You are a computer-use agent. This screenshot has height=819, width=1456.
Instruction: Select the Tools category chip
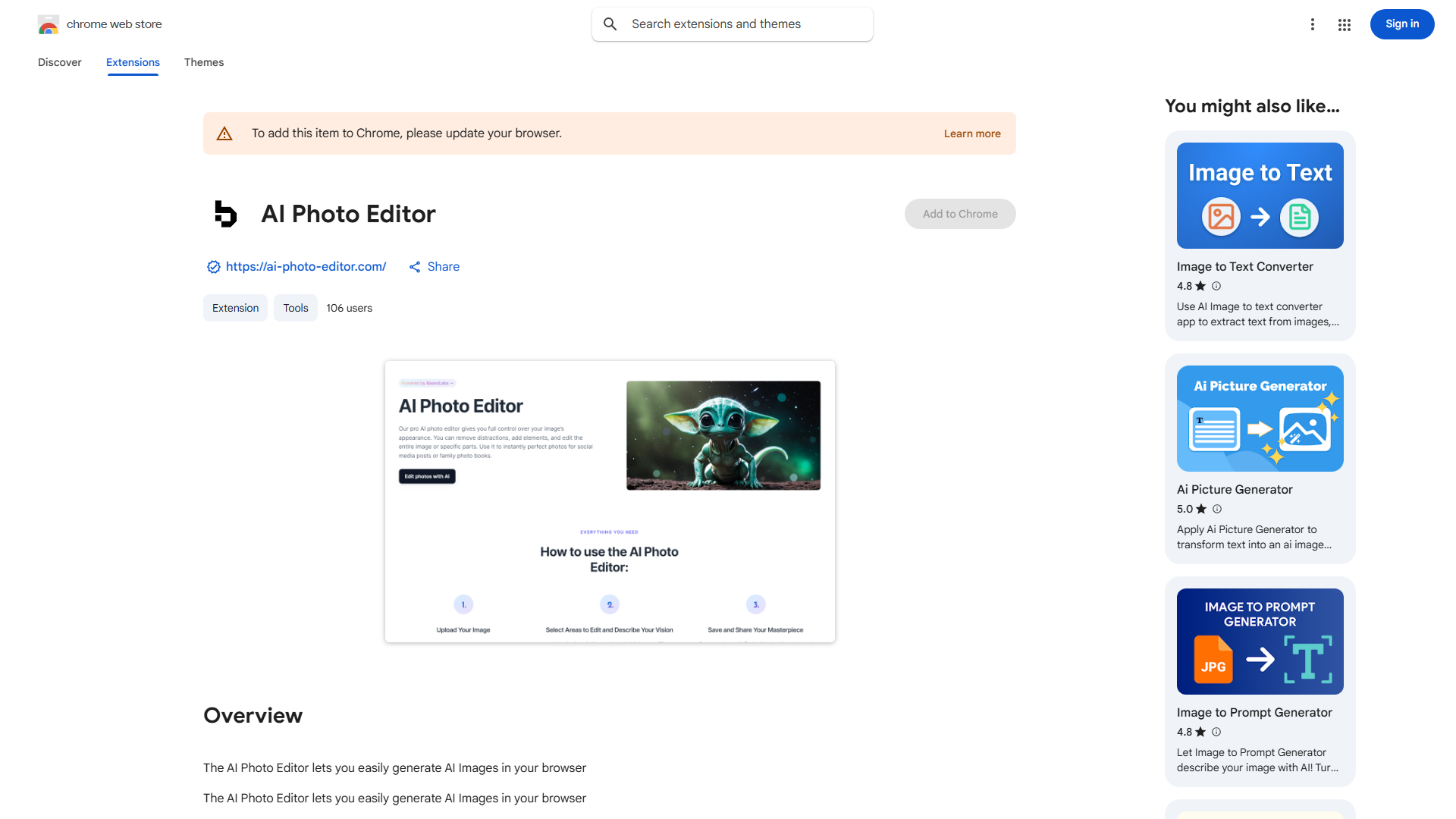(x=295, y=308)
